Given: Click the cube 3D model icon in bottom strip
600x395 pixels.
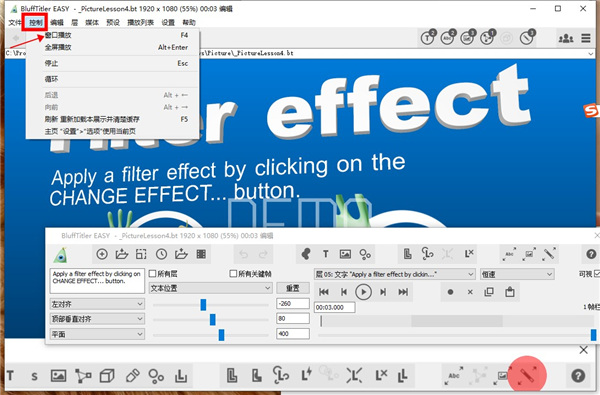Looking at the screenshot, I should 107,376.
